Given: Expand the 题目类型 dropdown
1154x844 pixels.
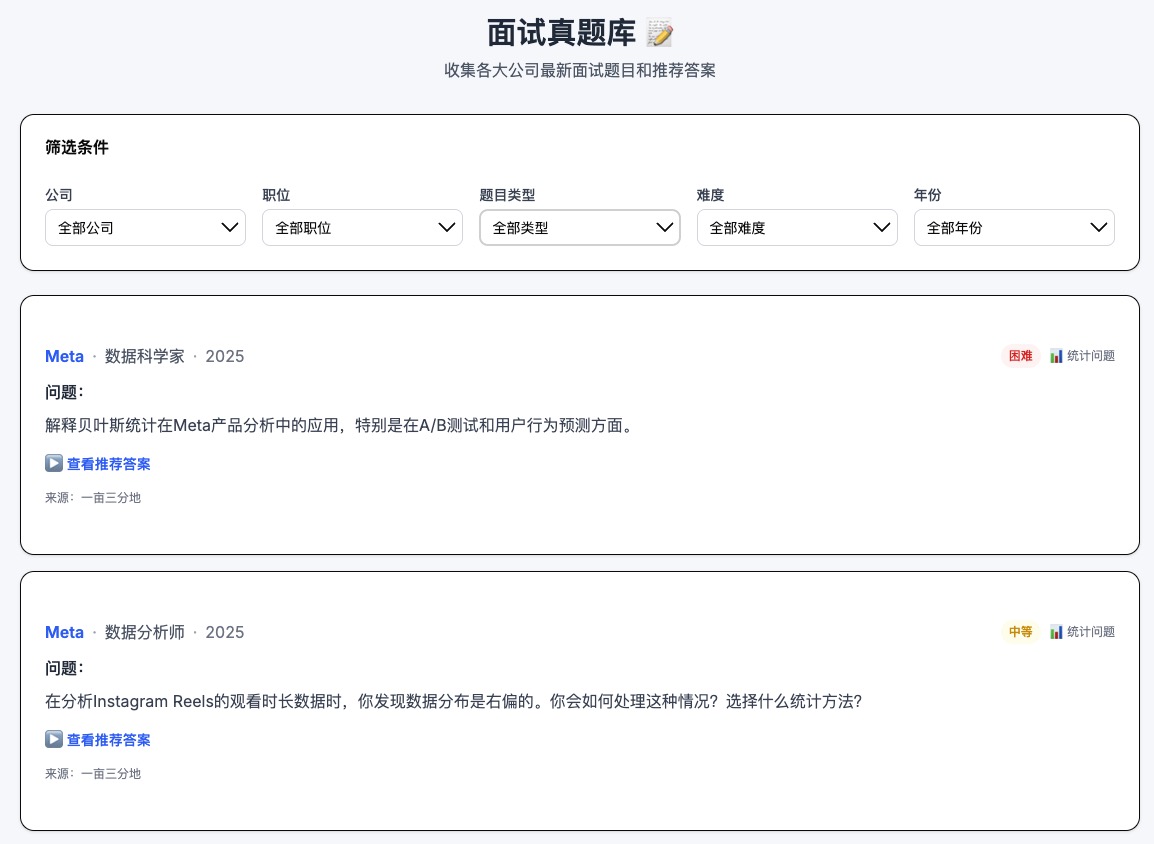Looking at the screenshot, I should (x=580, y=227).
